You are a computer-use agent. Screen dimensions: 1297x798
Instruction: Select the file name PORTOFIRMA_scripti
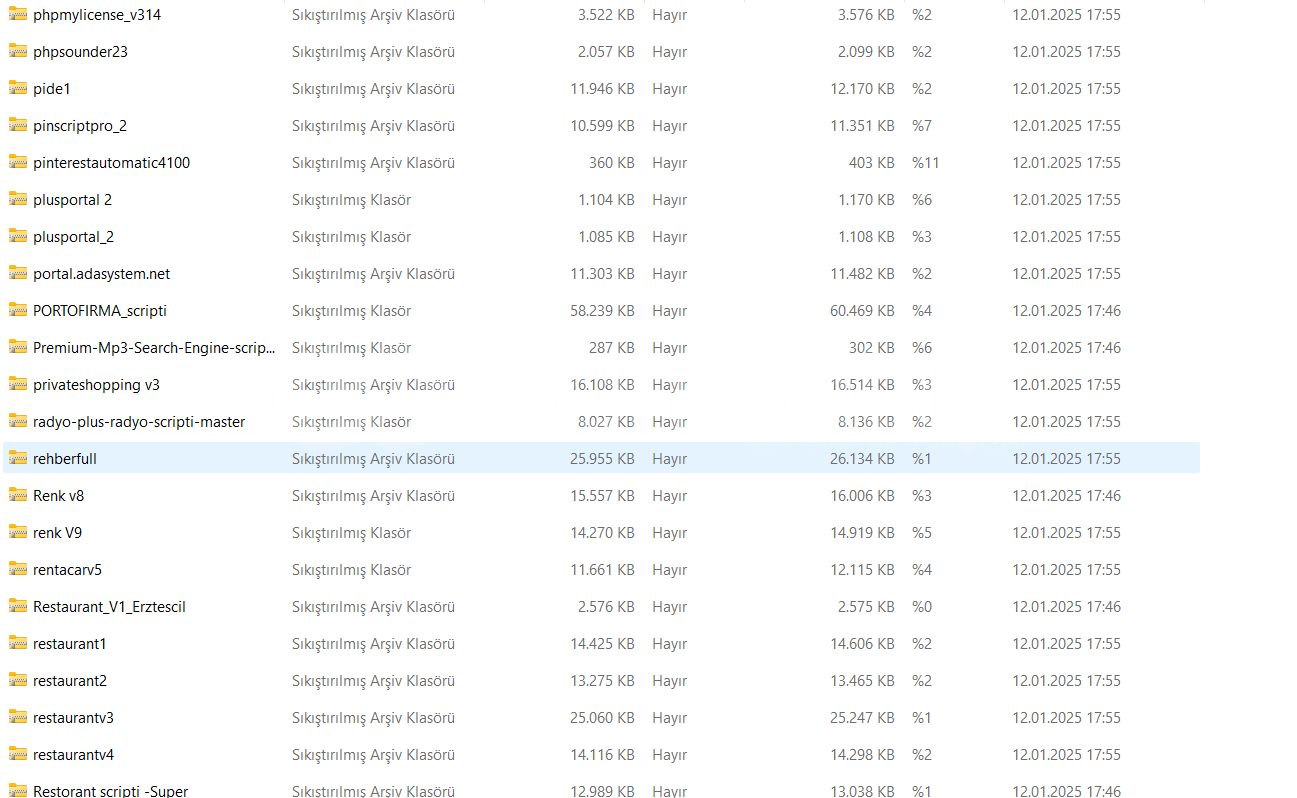[x=100, y=311]
